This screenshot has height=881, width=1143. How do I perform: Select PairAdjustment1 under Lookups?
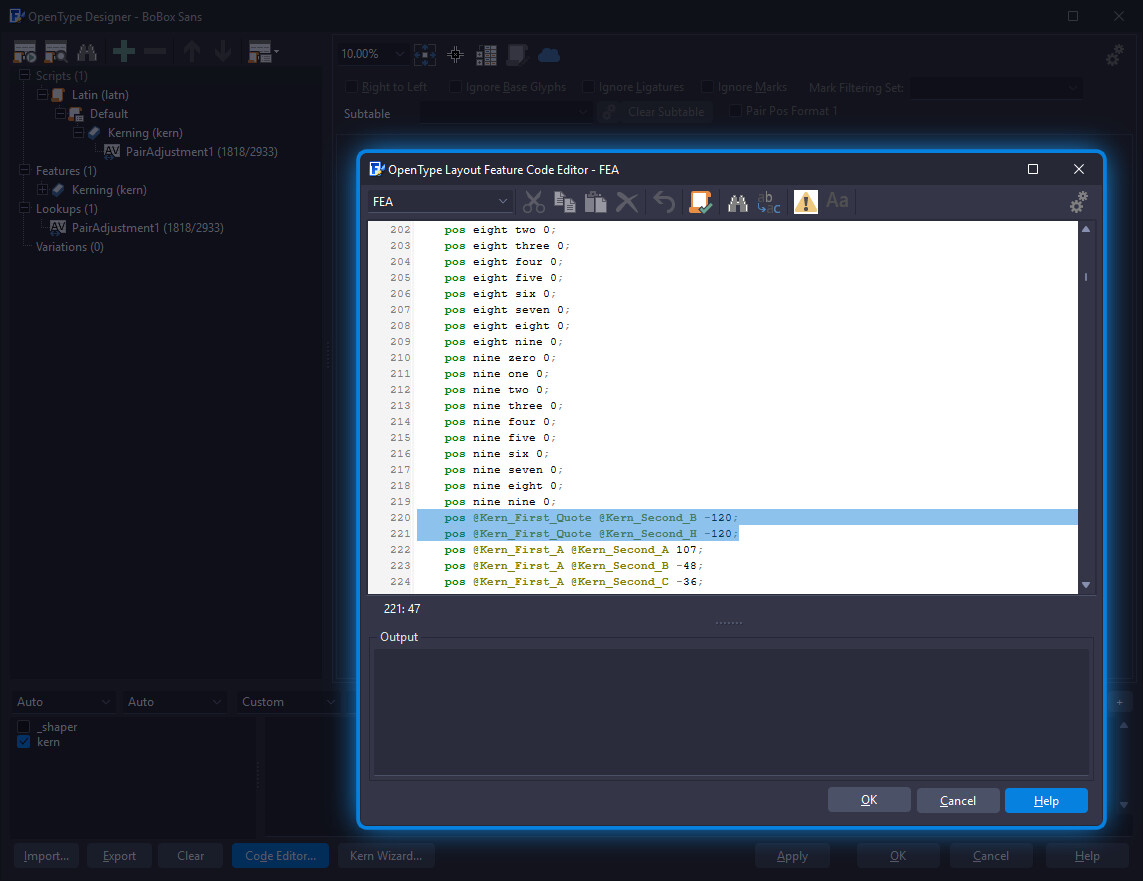click(x=147, y=228)
